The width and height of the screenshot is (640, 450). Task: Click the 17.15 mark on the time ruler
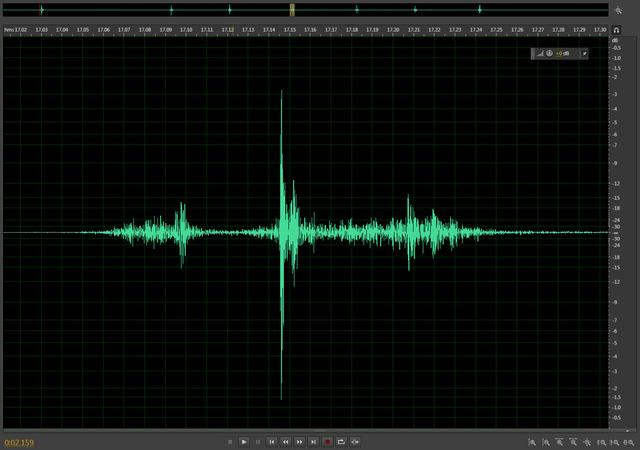click(x=290, y=30)
